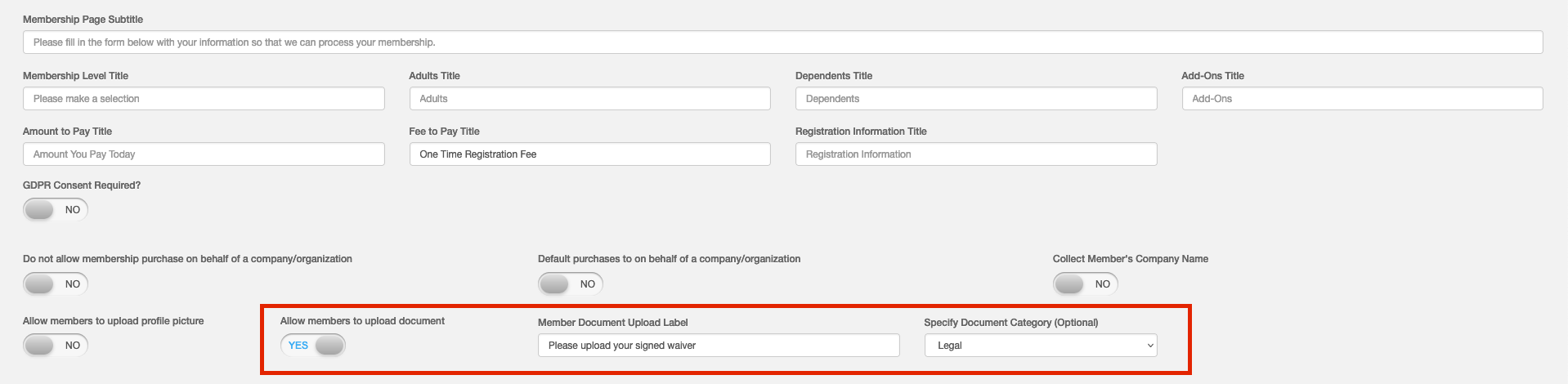Screen dimensions: 1568x384
Task: Click the Collect Member's Company Name label
Action: [x=1131, y=259]
